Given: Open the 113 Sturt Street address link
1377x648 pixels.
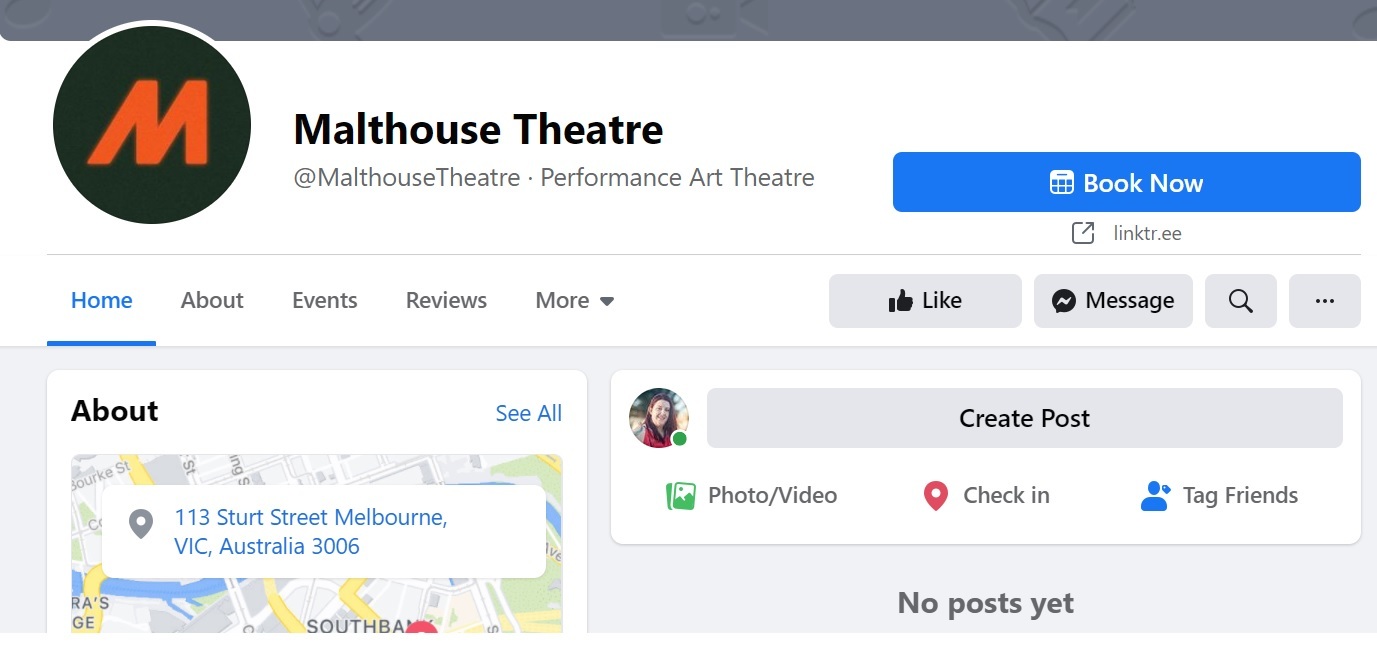Looking at the screenshot, I should 311,532.
